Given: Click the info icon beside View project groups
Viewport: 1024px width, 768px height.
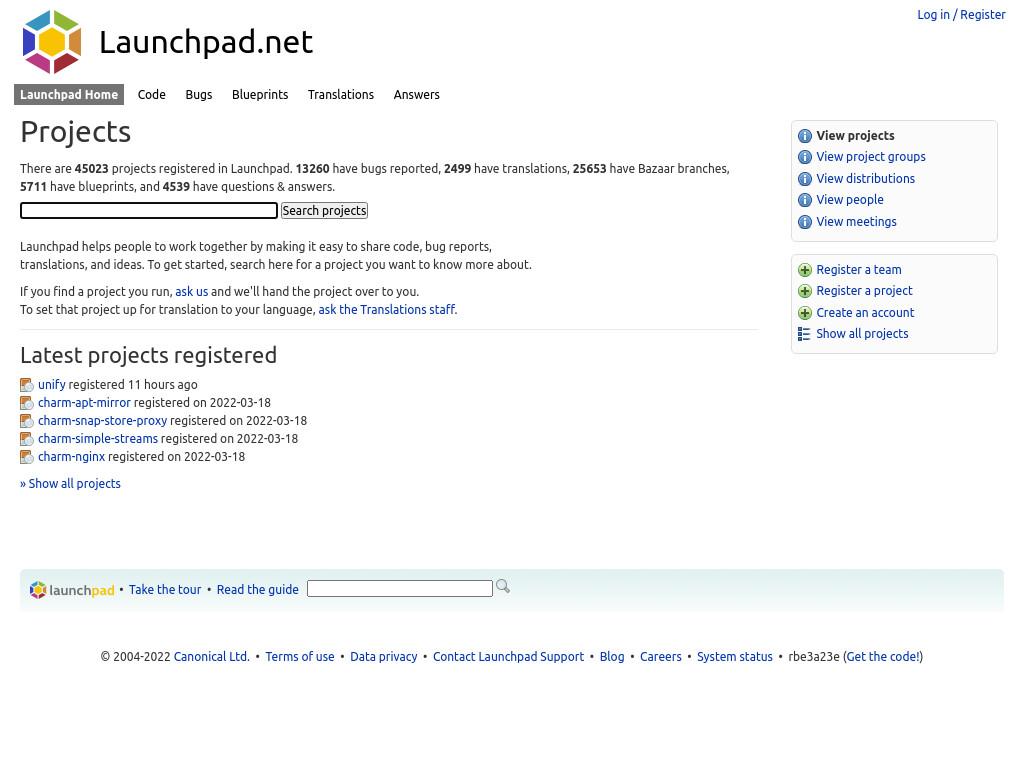Looking at the screenshot, I should pos(805,157).
